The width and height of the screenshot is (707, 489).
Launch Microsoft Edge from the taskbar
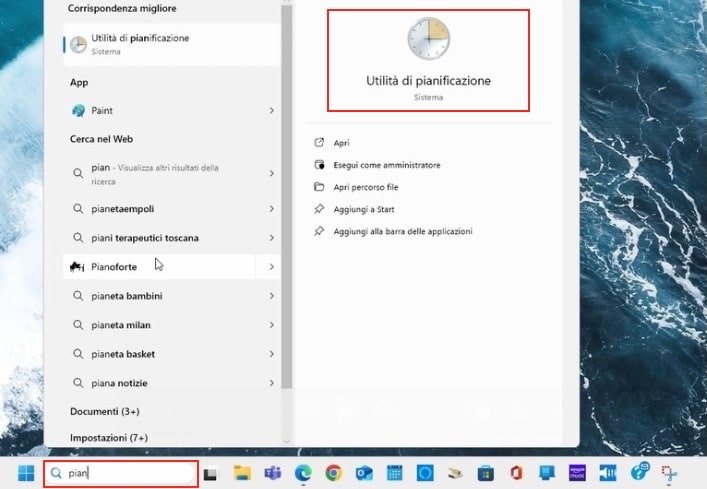(x=303, y=473)
